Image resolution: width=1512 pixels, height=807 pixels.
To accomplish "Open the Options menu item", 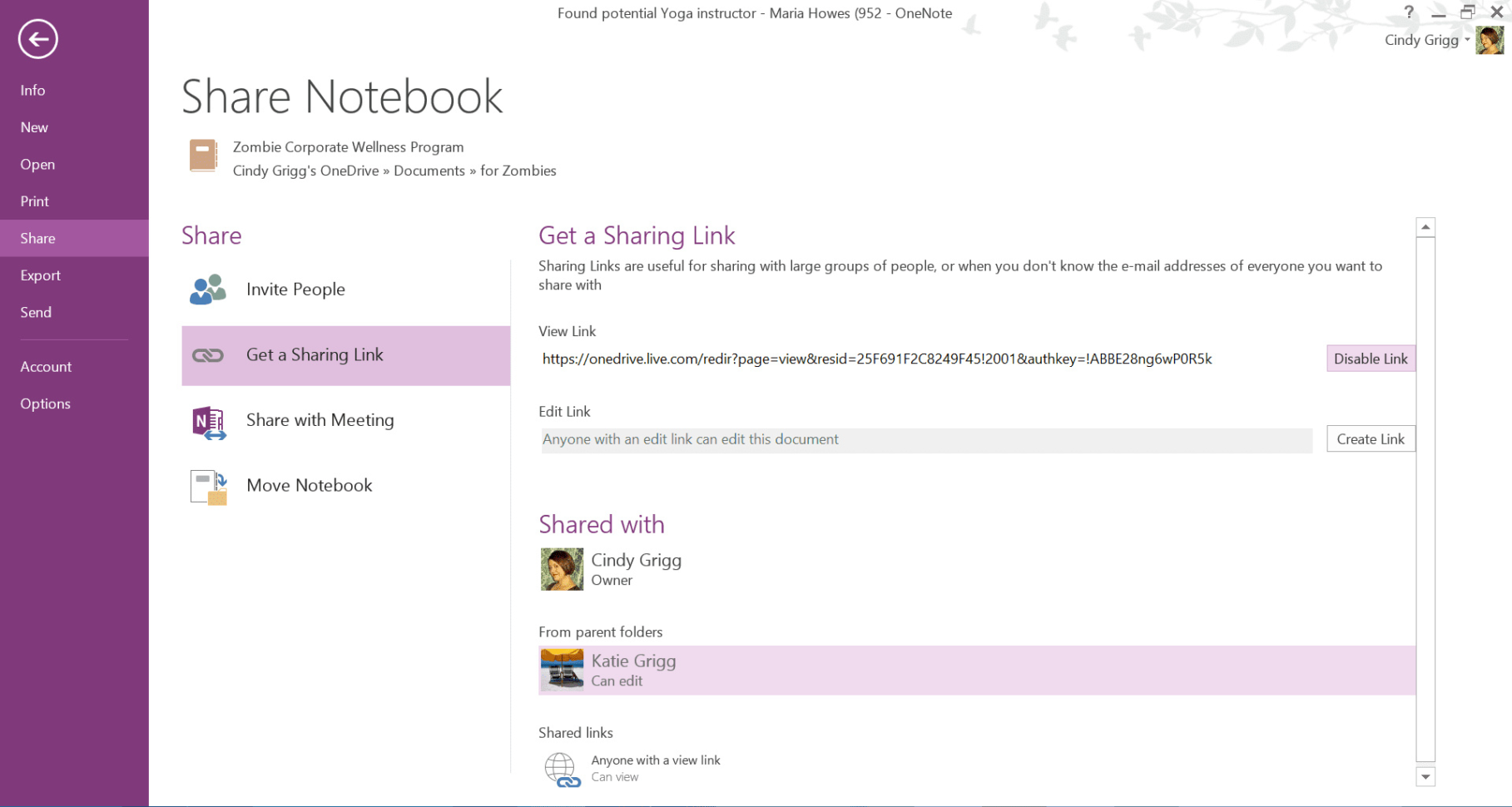I will point(46,403).
